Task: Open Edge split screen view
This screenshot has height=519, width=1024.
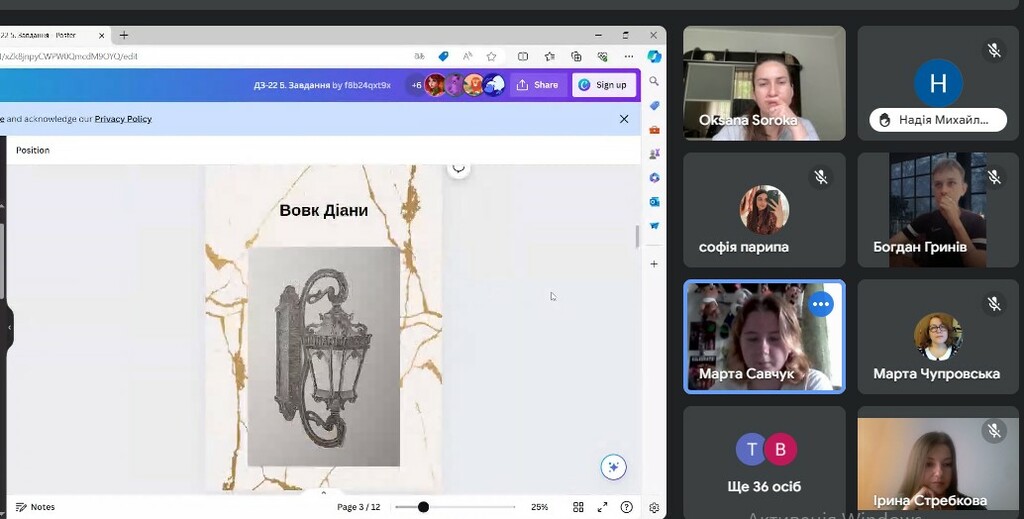Action: pos(523,57)
